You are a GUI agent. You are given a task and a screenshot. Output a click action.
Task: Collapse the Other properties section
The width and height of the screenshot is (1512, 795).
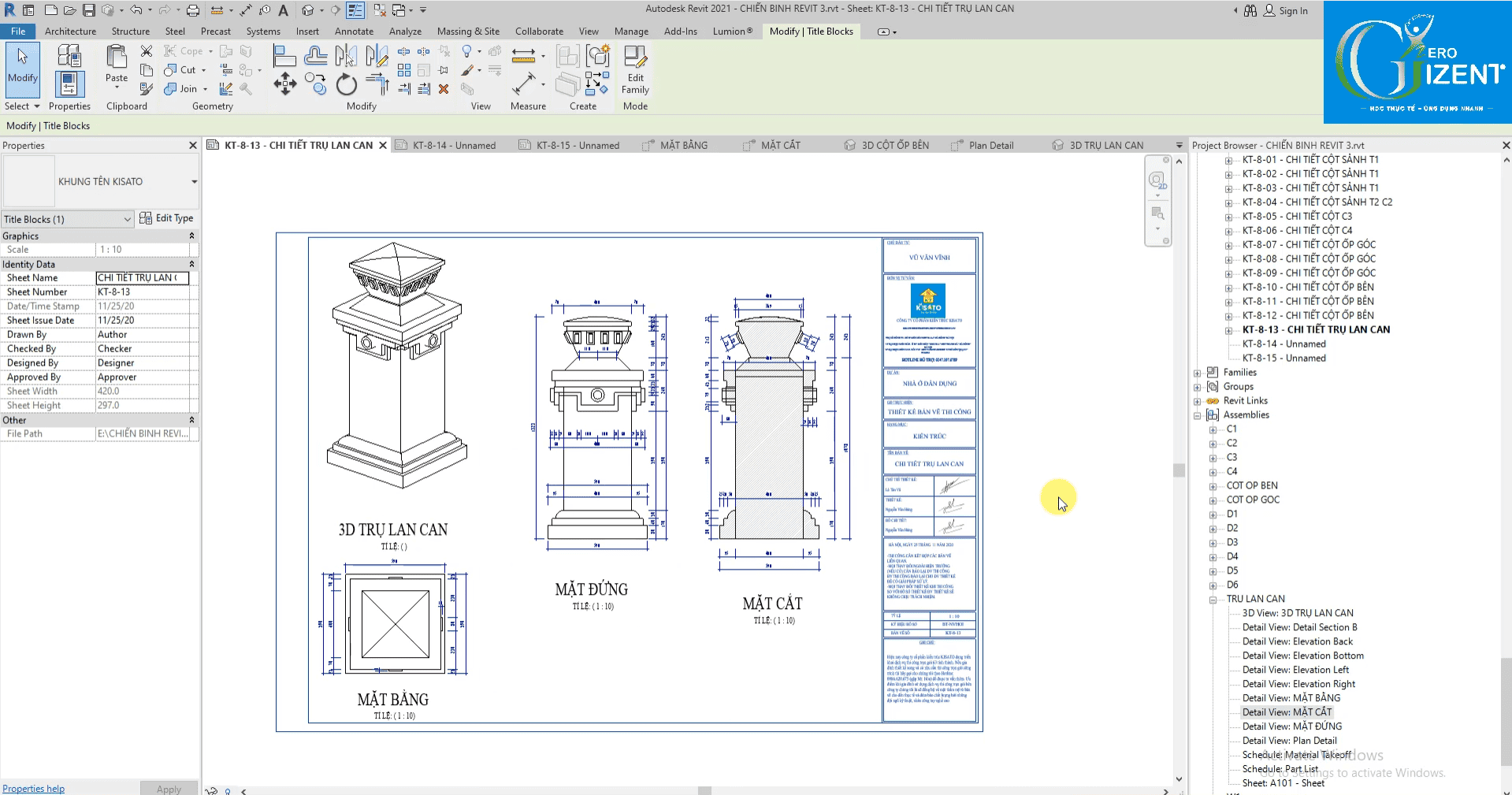(x=191, y=420)
